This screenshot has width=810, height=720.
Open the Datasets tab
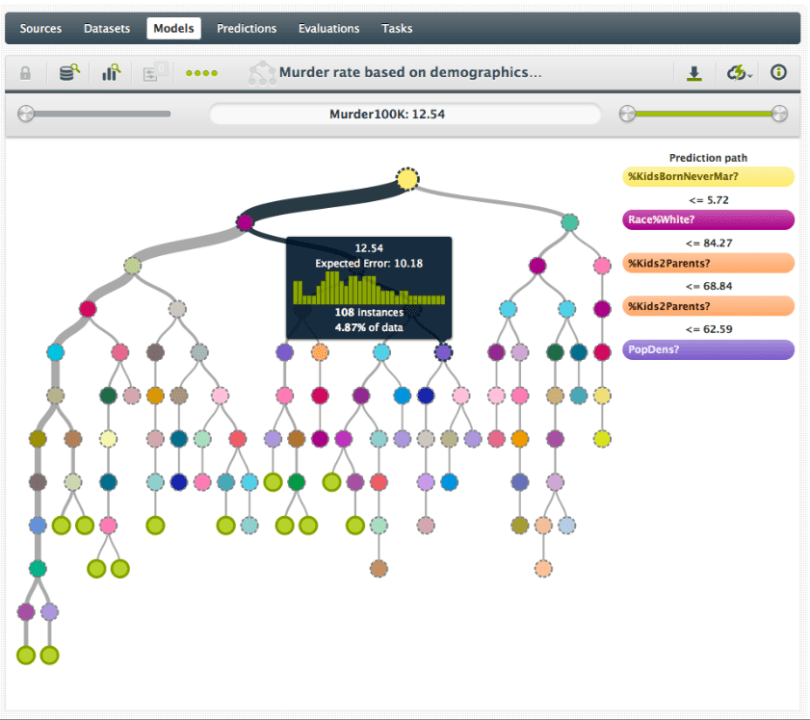(x=107, y=28)
